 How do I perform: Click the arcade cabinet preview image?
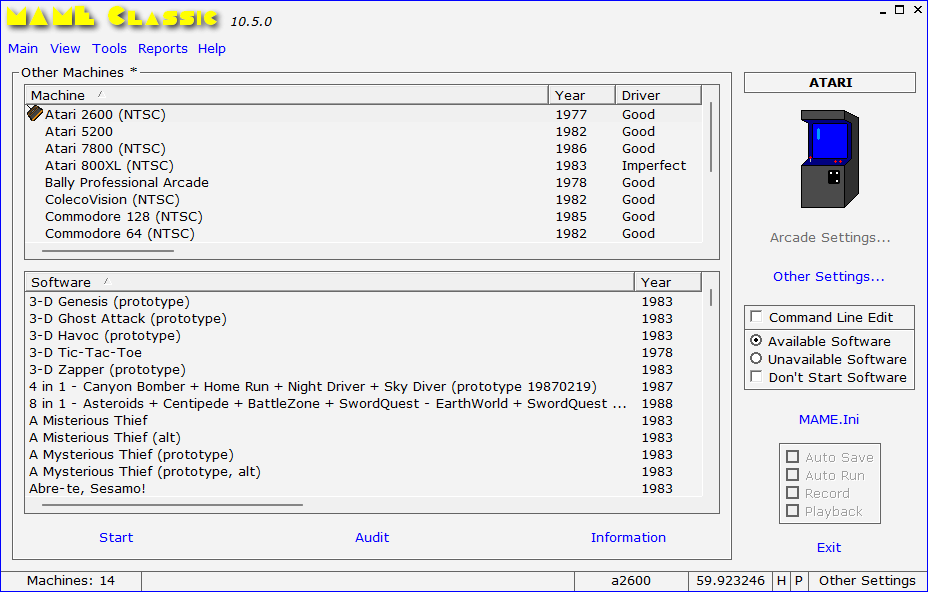[829, 160]
